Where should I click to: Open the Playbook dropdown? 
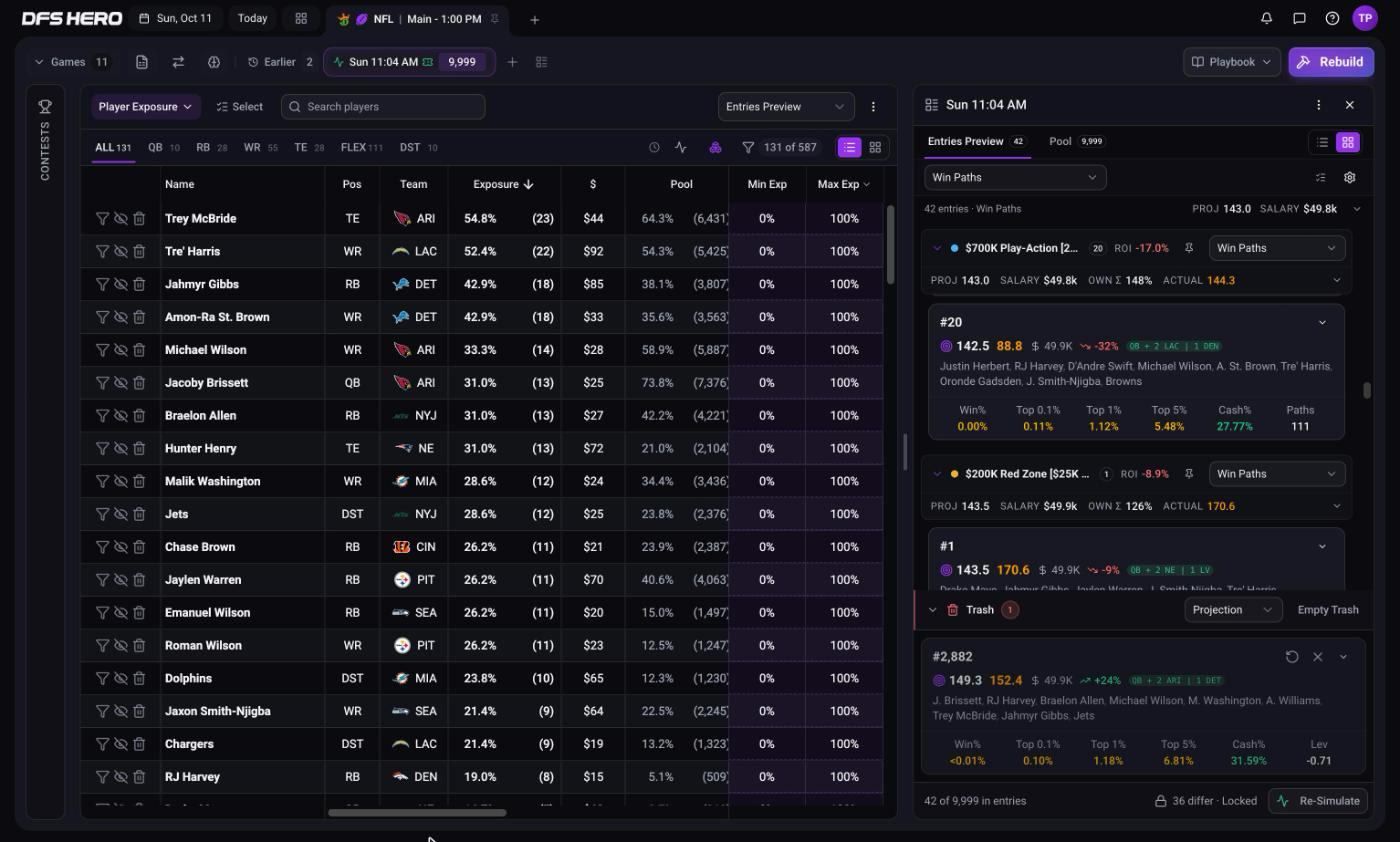pyautogui.click(x=1232, y=62)
